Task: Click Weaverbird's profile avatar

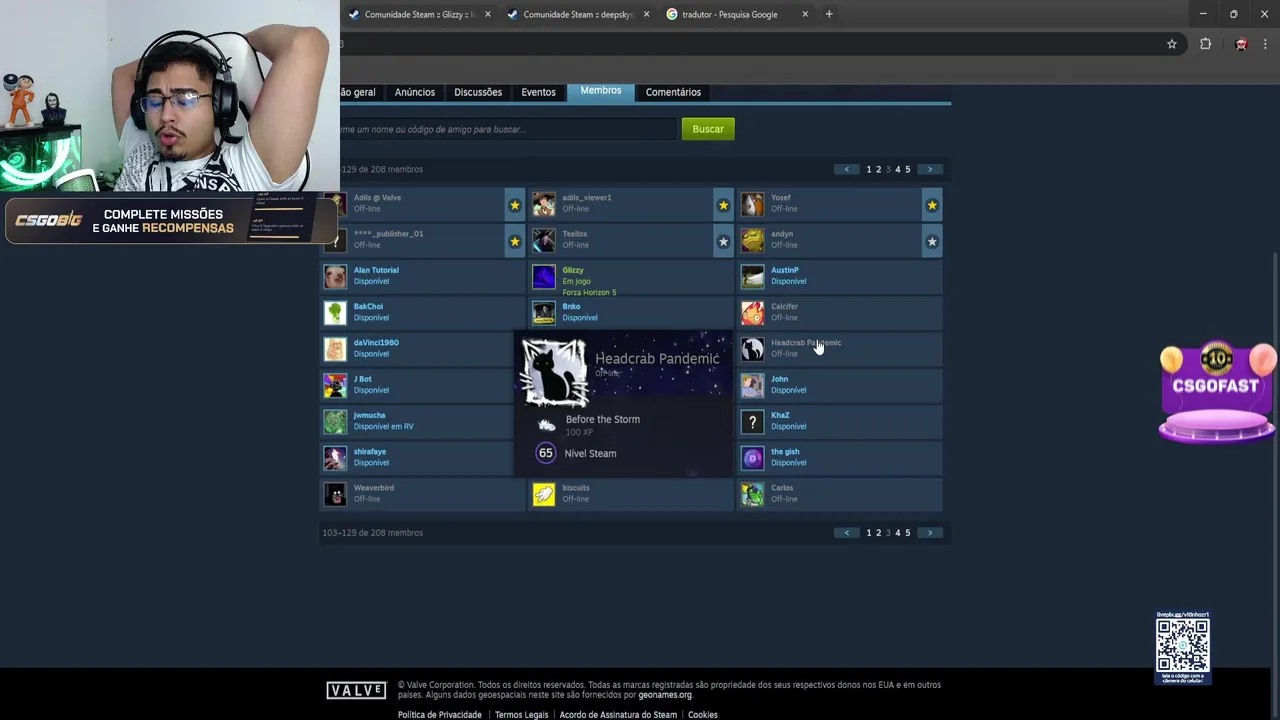Action: tap(335, 494)
